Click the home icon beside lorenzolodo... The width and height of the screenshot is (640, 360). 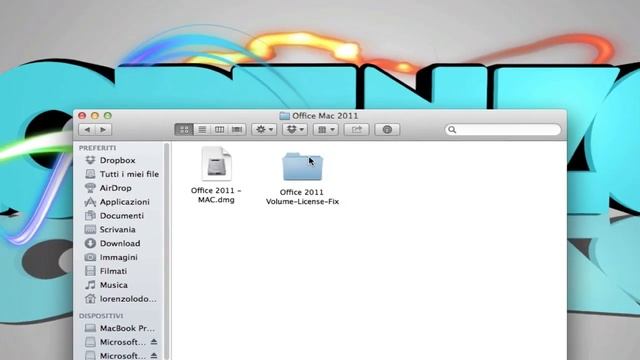[90, 299]
